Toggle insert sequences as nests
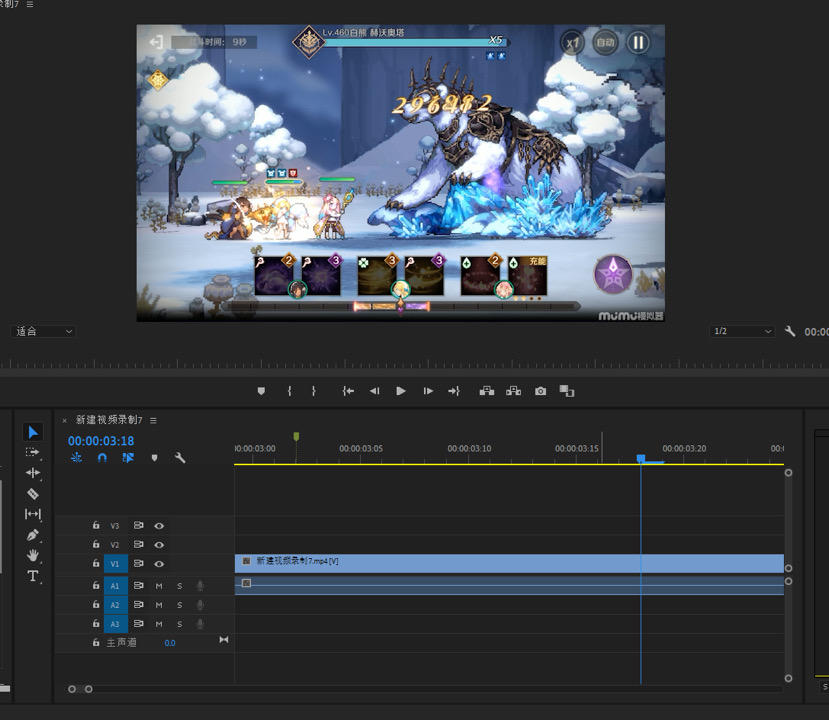 click(x=76, y=458)
